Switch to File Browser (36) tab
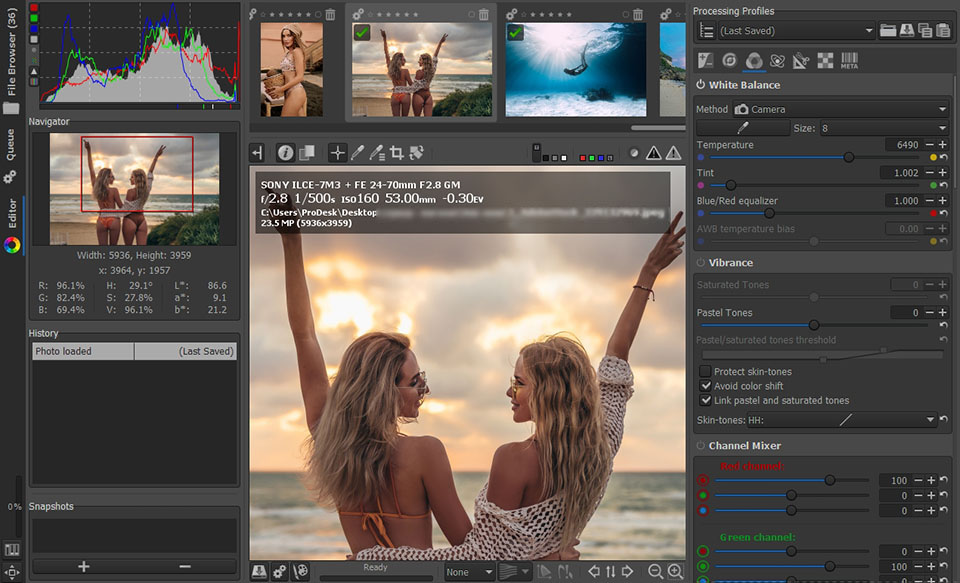The height and width of the screenshot is (583, 960). 11,61
